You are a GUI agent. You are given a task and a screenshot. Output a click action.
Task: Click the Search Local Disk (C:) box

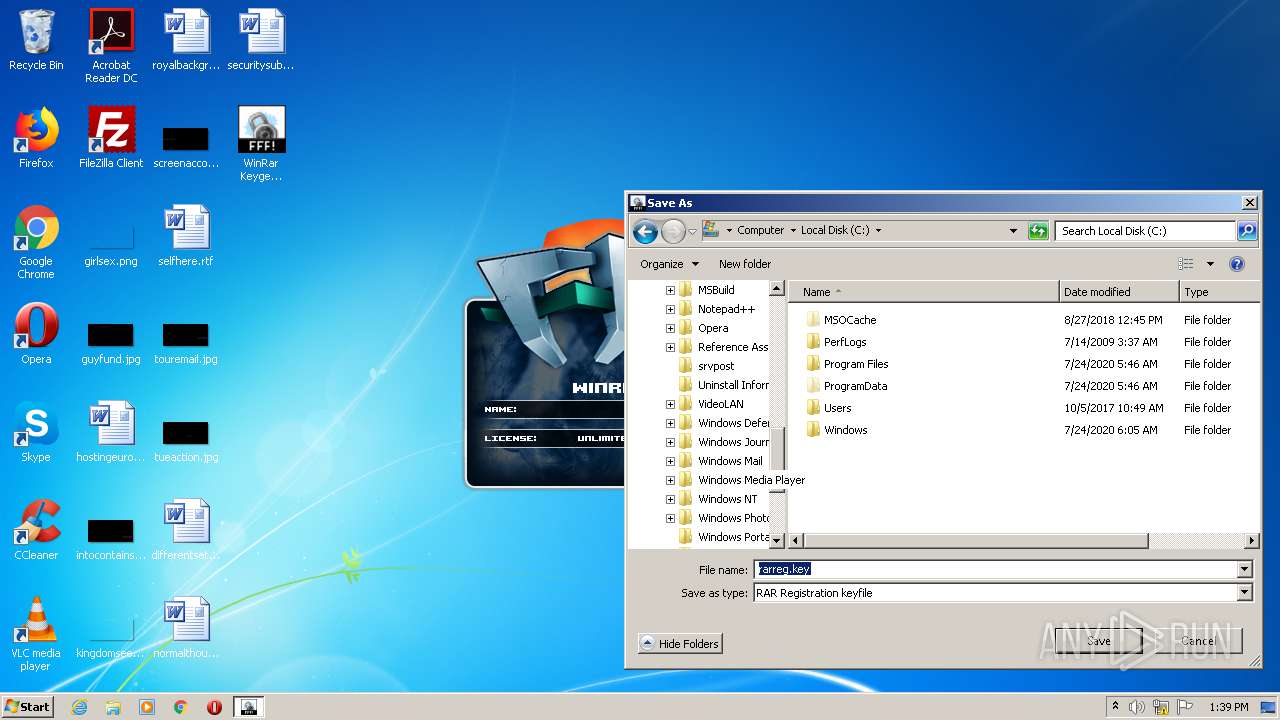click(1145, 231)
